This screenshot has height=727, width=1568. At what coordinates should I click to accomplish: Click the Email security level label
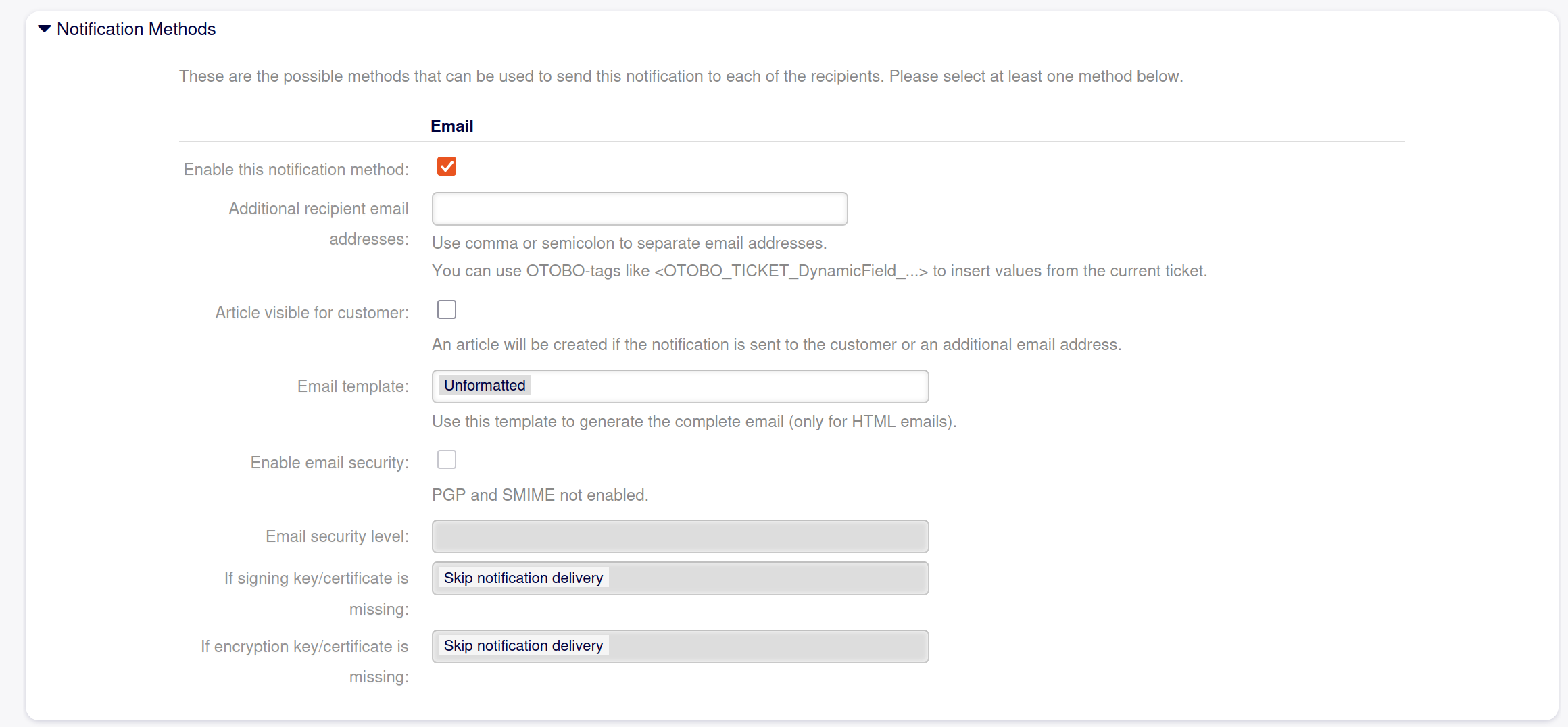pyautogui.click(x=337, y=536)
